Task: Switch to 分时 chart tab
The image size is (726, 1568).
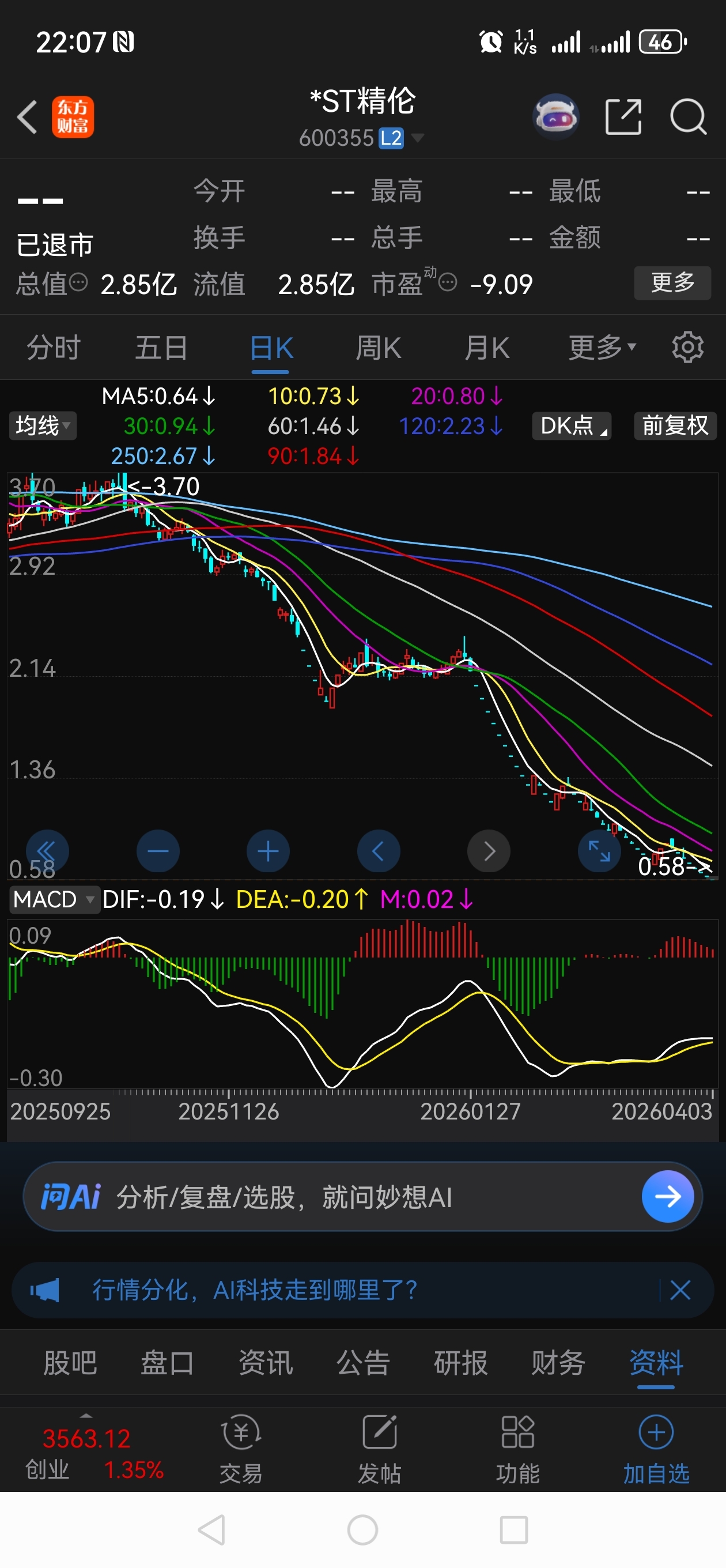Action: pyautogui.click(x=54, y=348)
